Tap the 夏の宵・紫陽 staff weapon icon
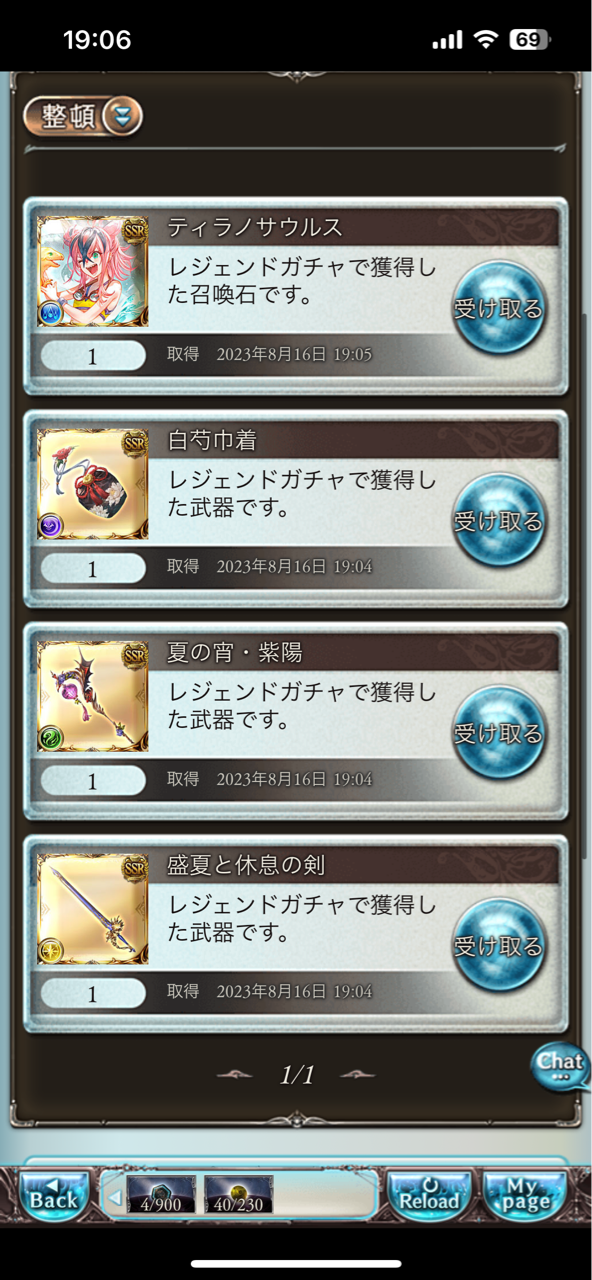Viewport: 592px width, 1280px height. coord(93,696)
